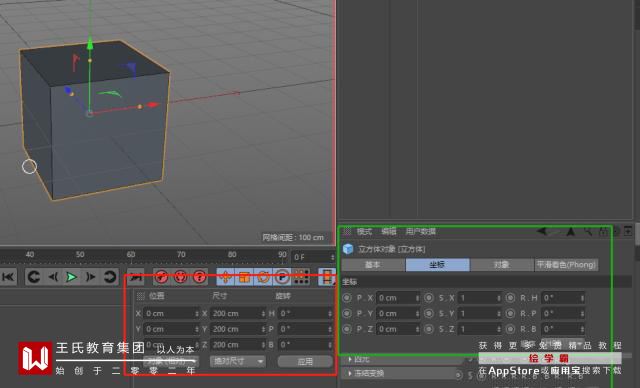Open attribute manager search icon
This screenshot has height=388, width=640.
(x=588, y=231)
